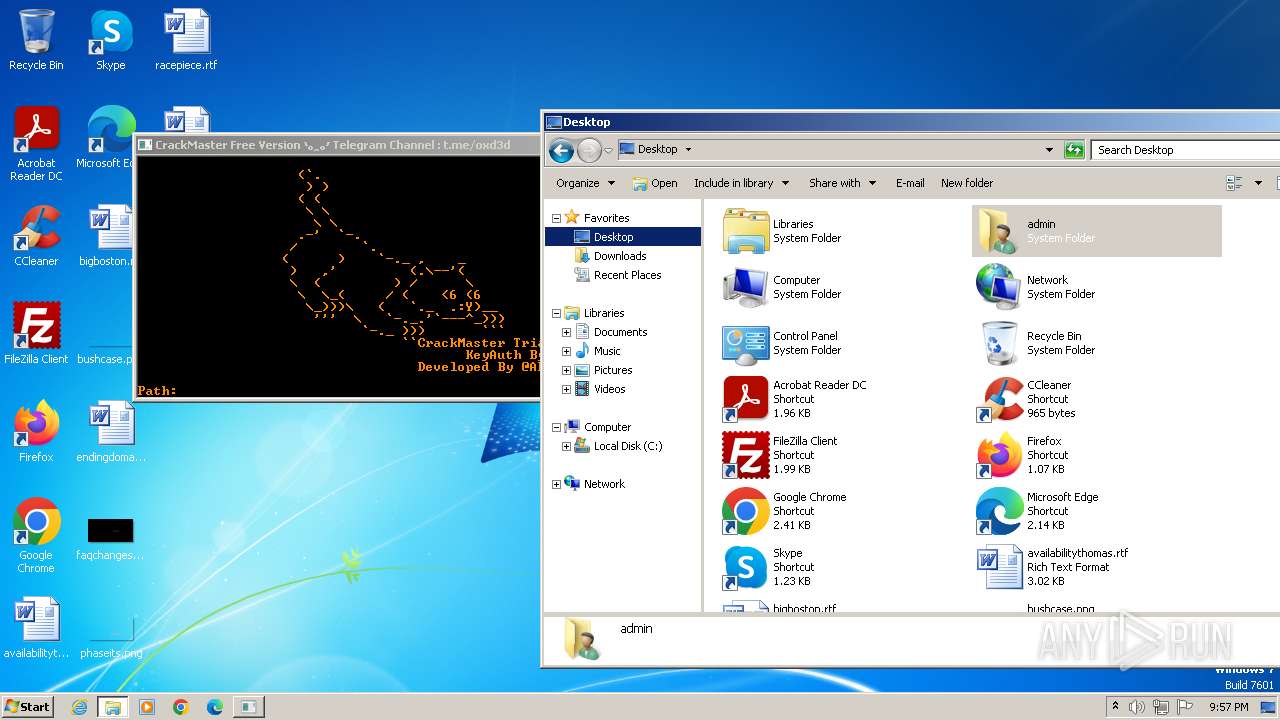Image resolution: width=1280 pixels, height=720 pixels.
Task: Select CCleaner shortcut in Explorer list
Action: click(x=1027, y=399)
